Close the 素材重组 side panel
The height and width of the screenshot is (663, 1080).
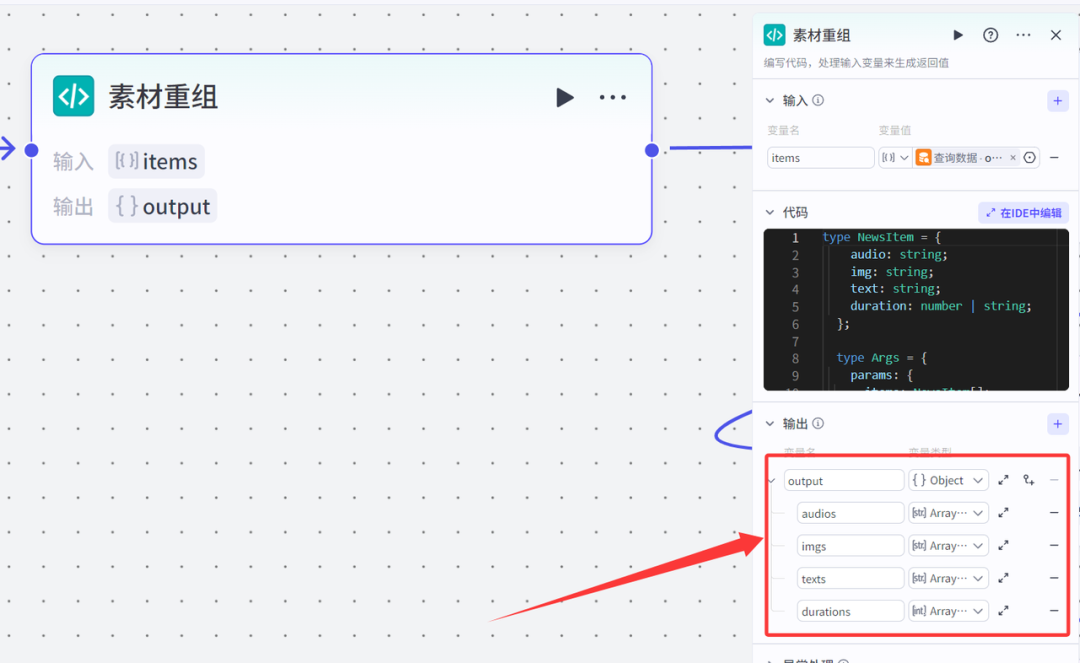click(x=1056, y=35)
